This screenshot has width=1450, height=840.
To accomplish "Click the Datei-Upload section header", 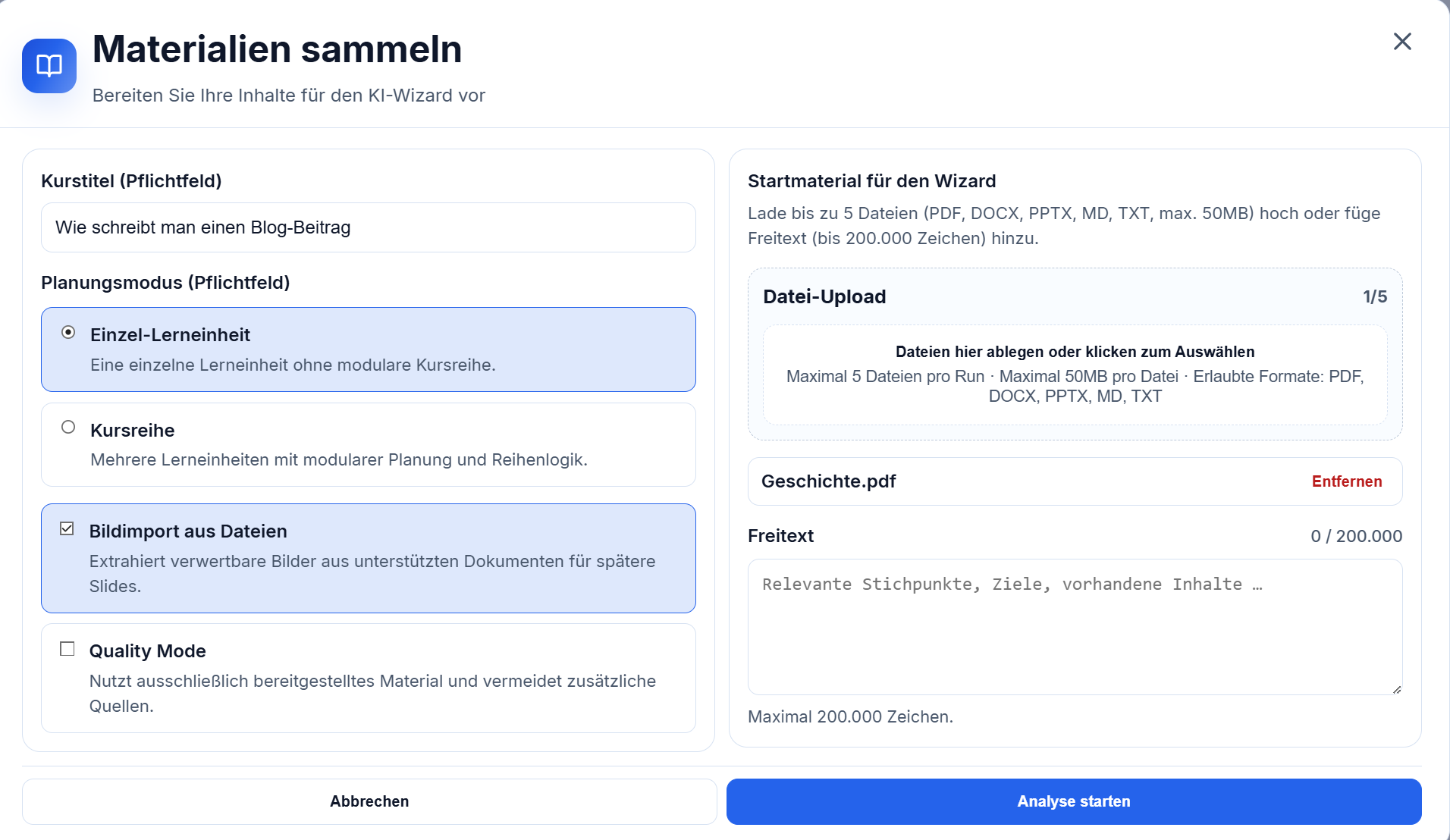I will (x=824, y=296).
